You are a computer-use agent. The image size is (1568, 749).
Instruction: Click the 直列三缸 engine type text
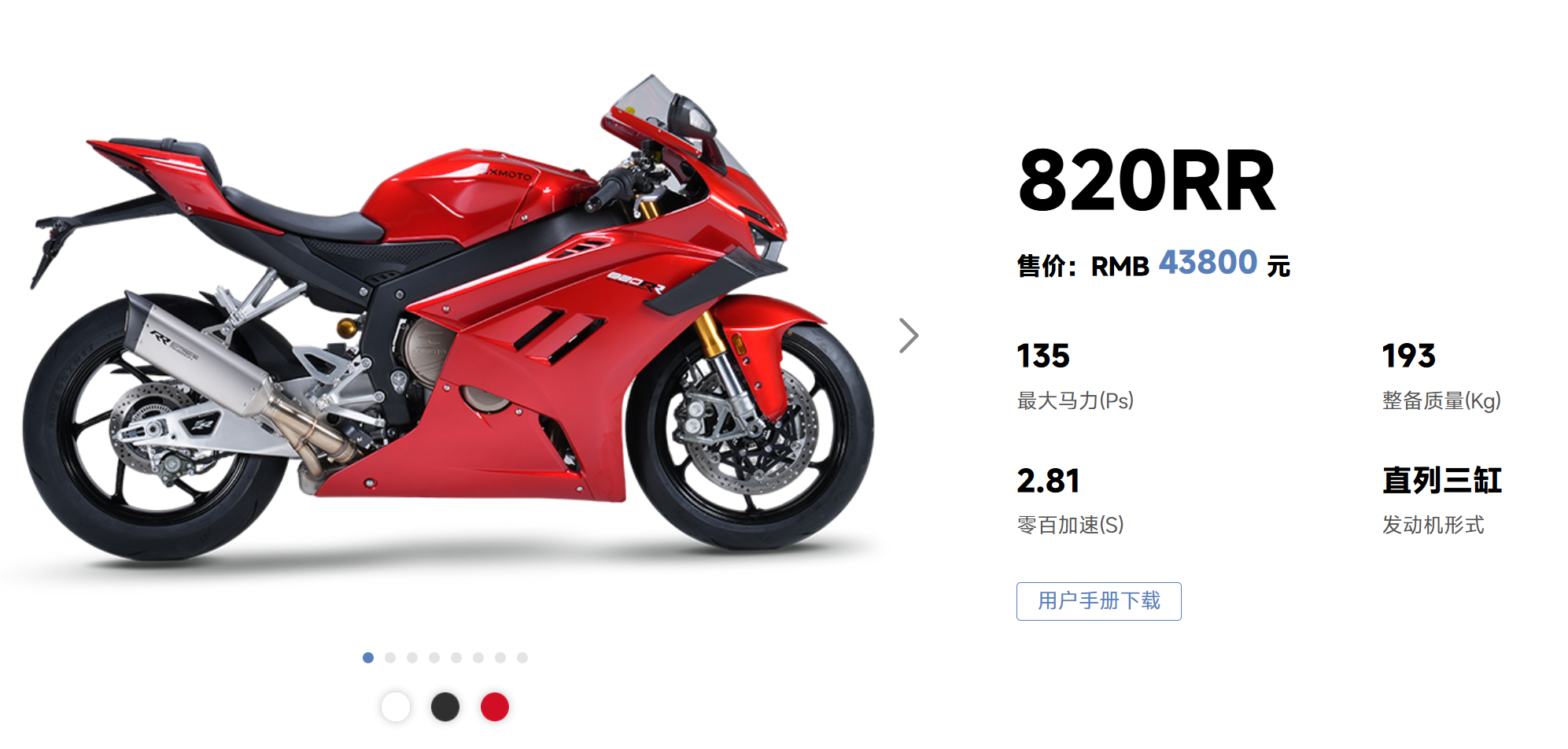[x=1442, y=481]
